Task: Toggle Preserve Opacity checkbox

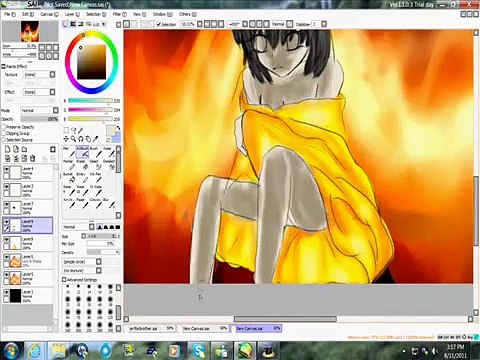Action: click(4, 127)
